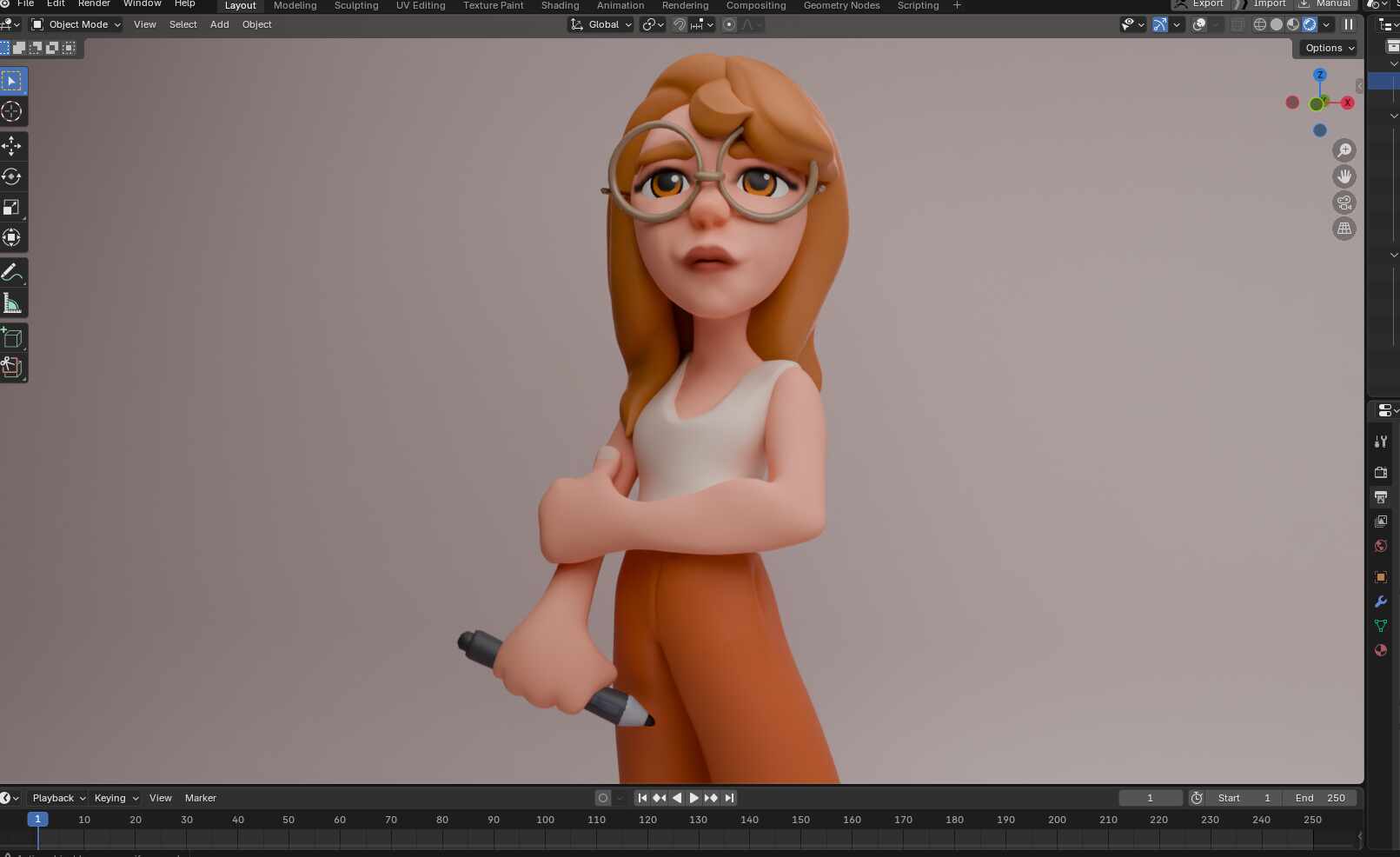Open the viewport Select menu

(183, 24)
